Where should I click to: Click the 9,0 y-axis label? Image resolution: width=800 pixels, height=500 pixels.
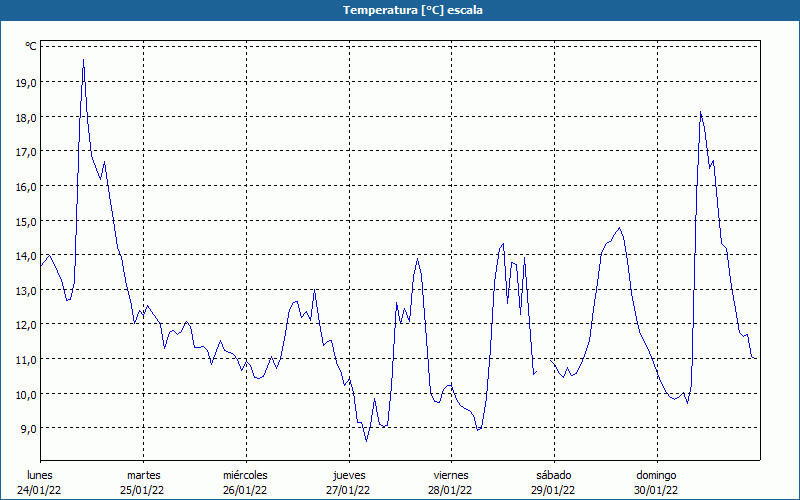28,429
